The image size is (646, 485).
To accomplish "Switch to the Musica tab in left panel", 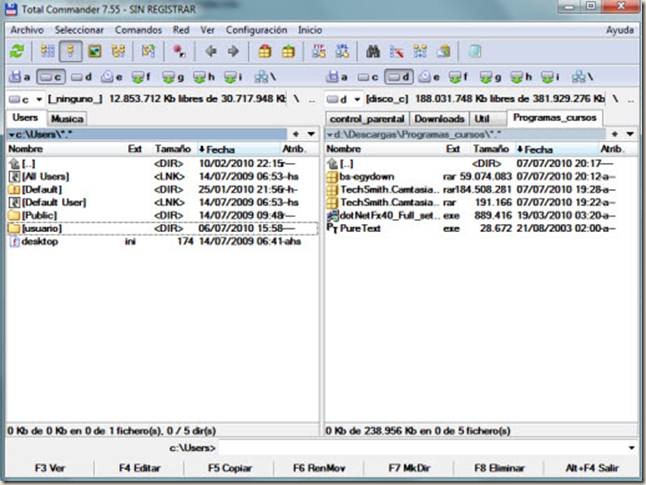I will (67, 119).
